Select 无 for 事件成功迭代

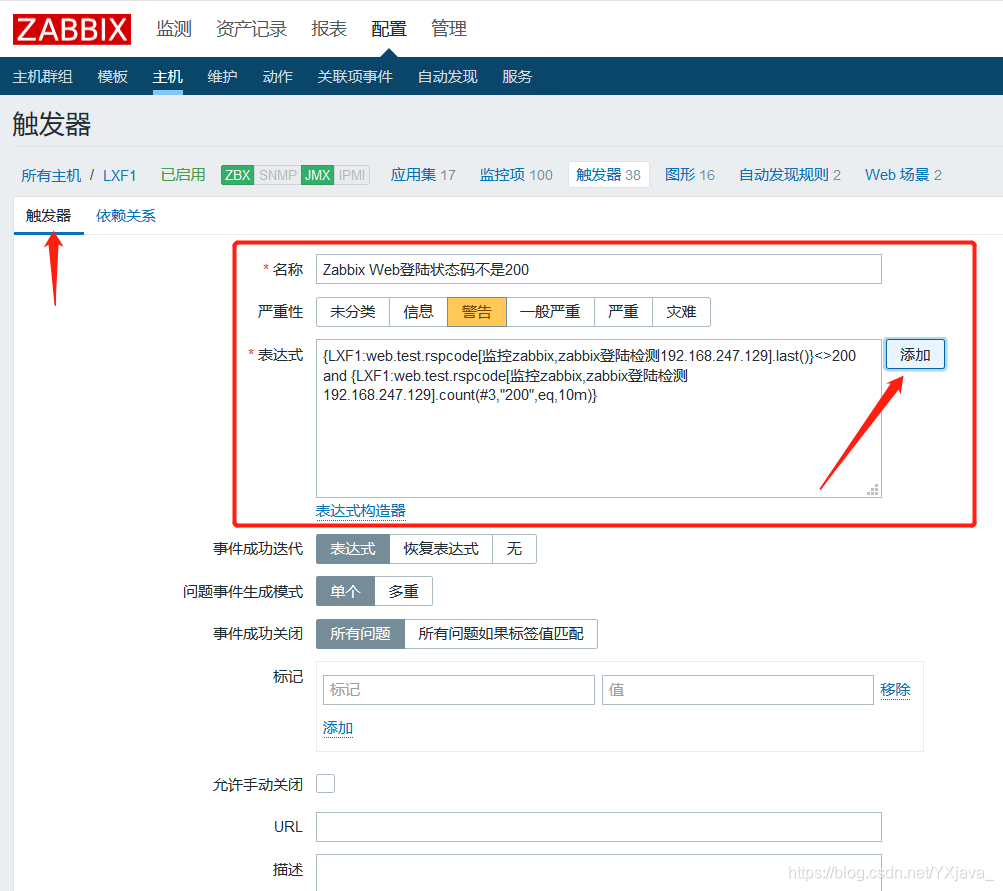(x=514, y=549)
